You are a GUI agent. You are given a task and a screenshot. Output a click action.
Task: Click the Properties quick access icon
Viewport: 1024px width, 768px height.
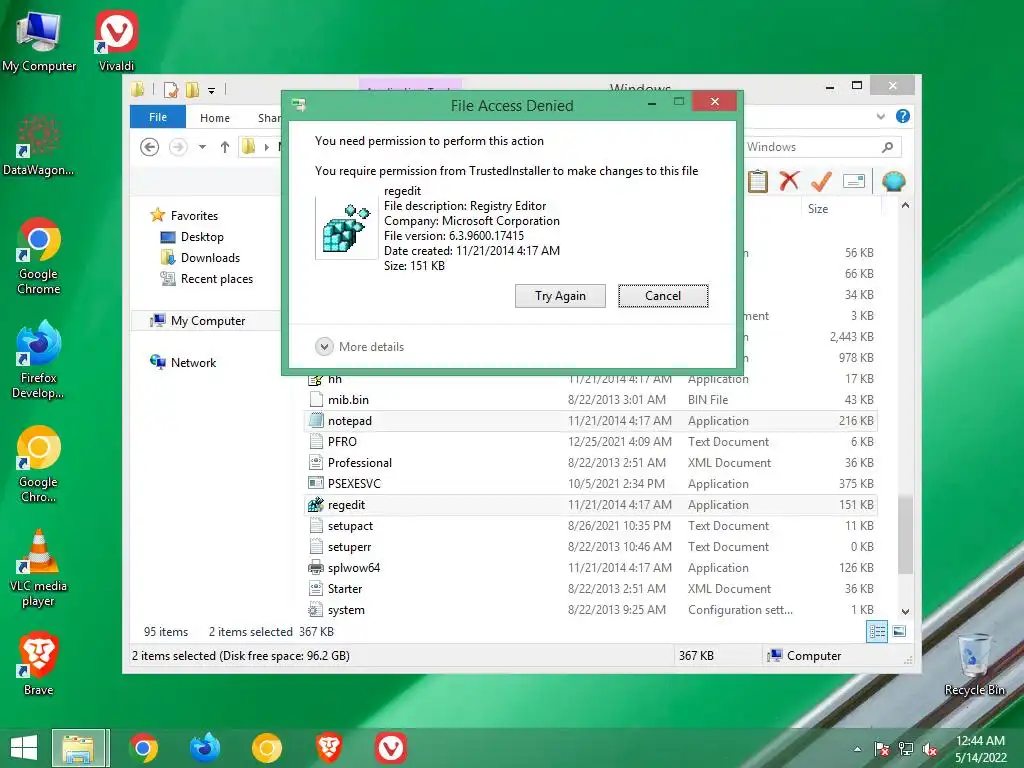tap(171, 89)
